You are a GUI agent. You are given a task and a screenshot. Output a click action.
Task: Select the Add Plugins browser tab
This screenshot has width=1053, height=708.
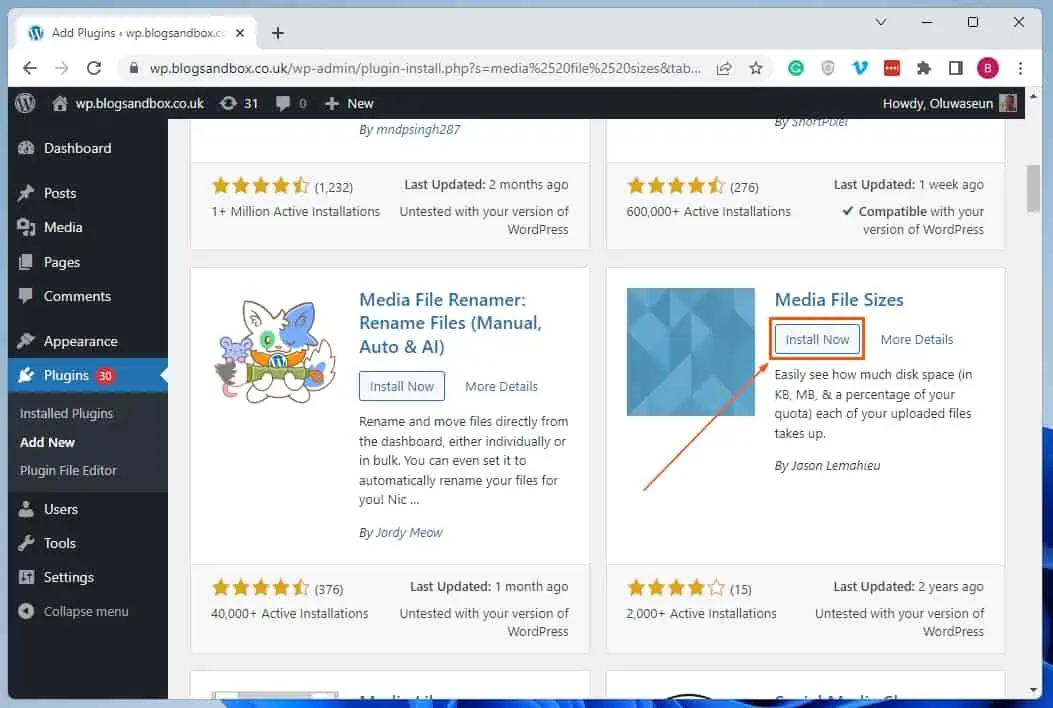137,33
